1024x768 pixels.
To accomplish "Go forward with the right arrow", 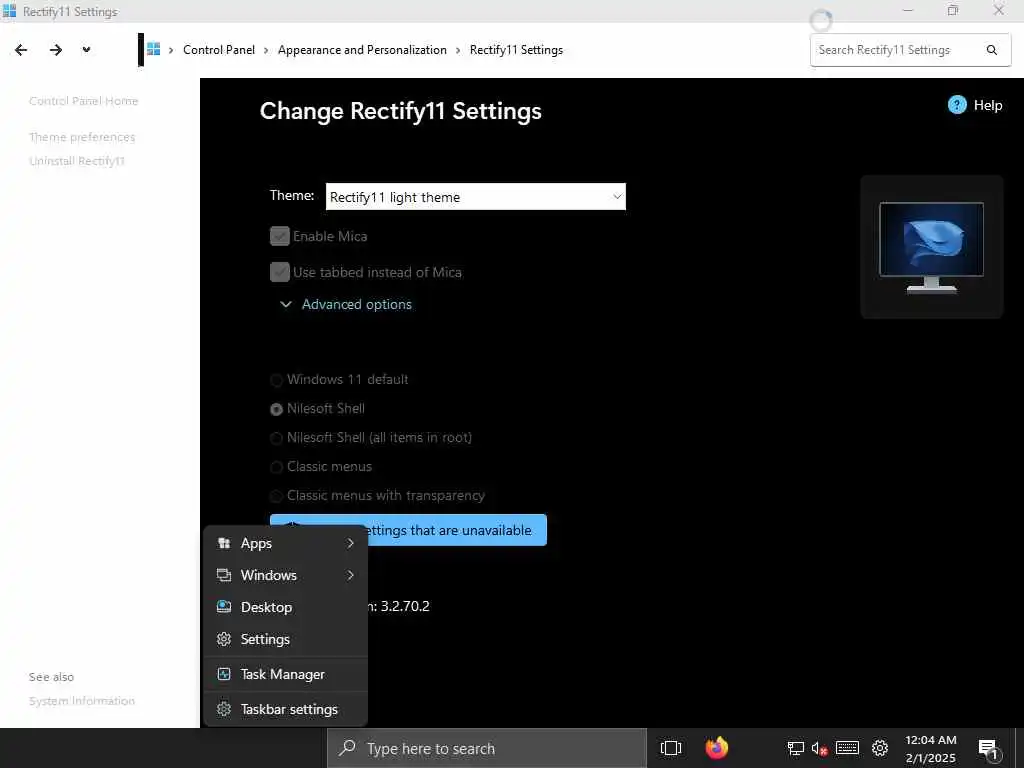I will [56, 50].
